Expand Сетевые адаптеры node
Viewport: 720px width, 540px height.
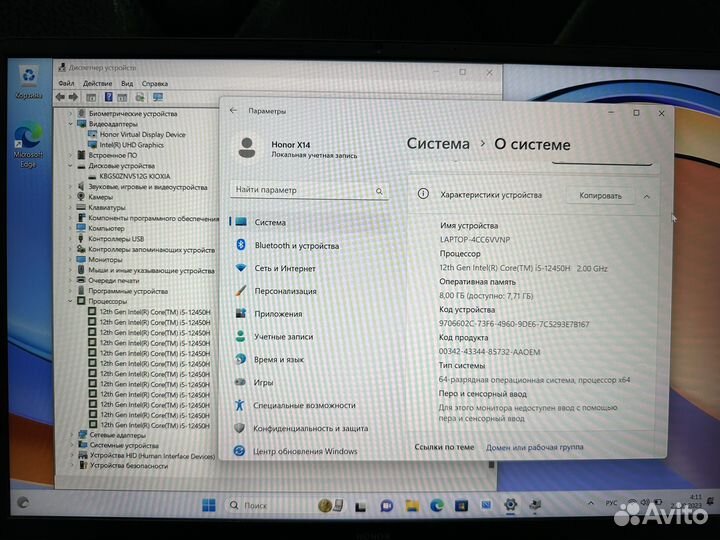72,434
